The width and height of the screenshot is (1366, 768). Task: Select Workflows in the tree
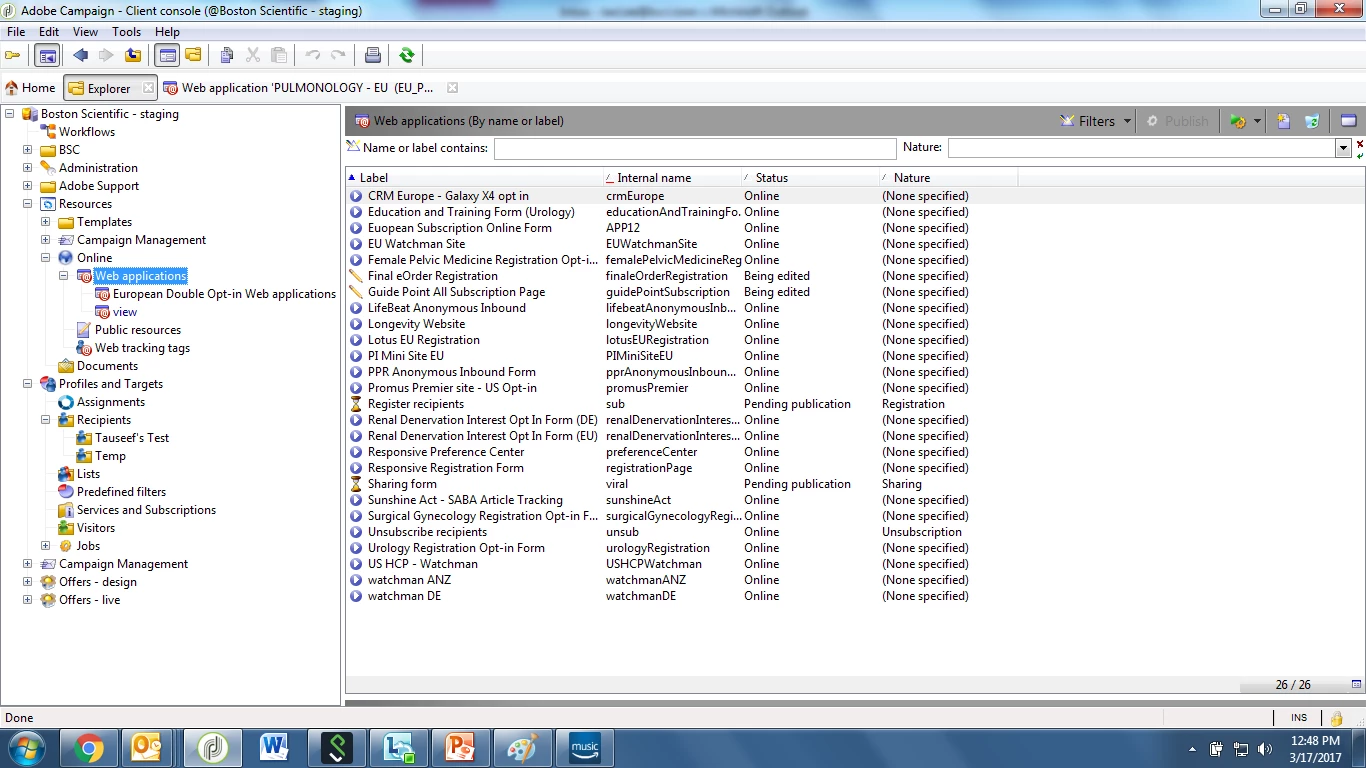click(86, 132)
